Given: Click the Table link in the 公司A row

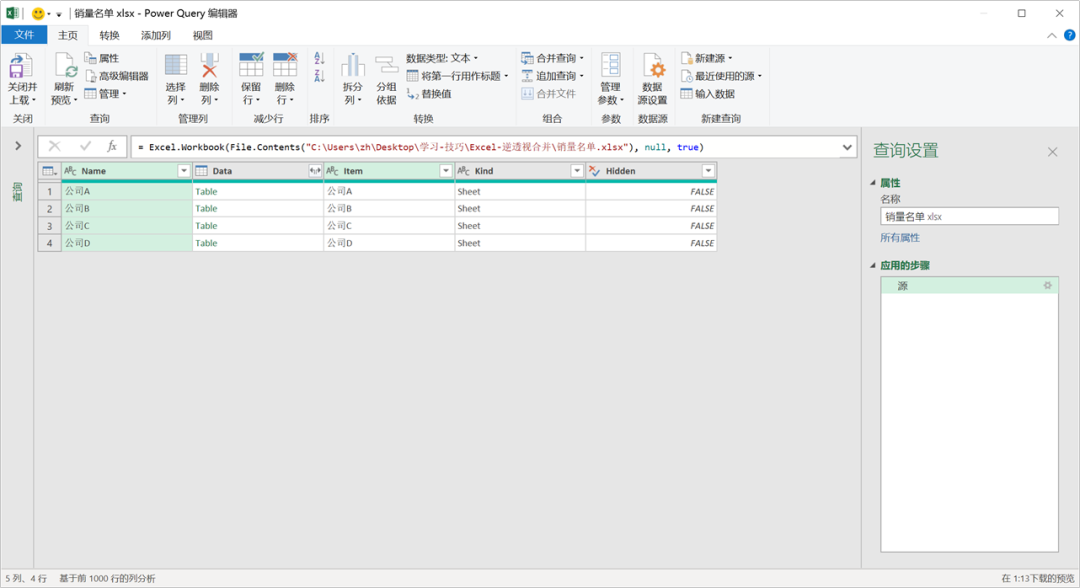Looking at the screenshot, I should (x=206, y=191).
